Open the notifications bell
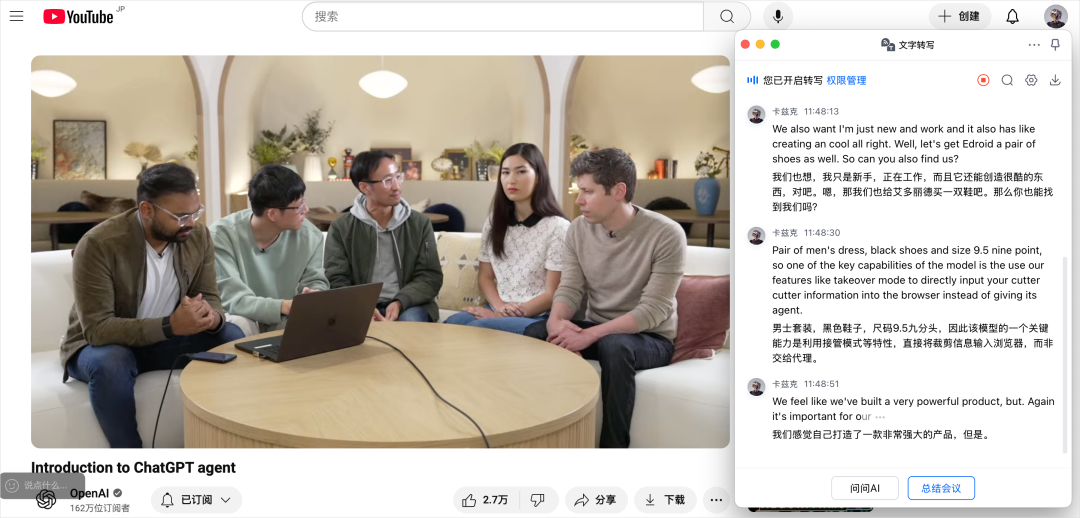This screenshot has width=1080, height=518. tap(1012, 17)
